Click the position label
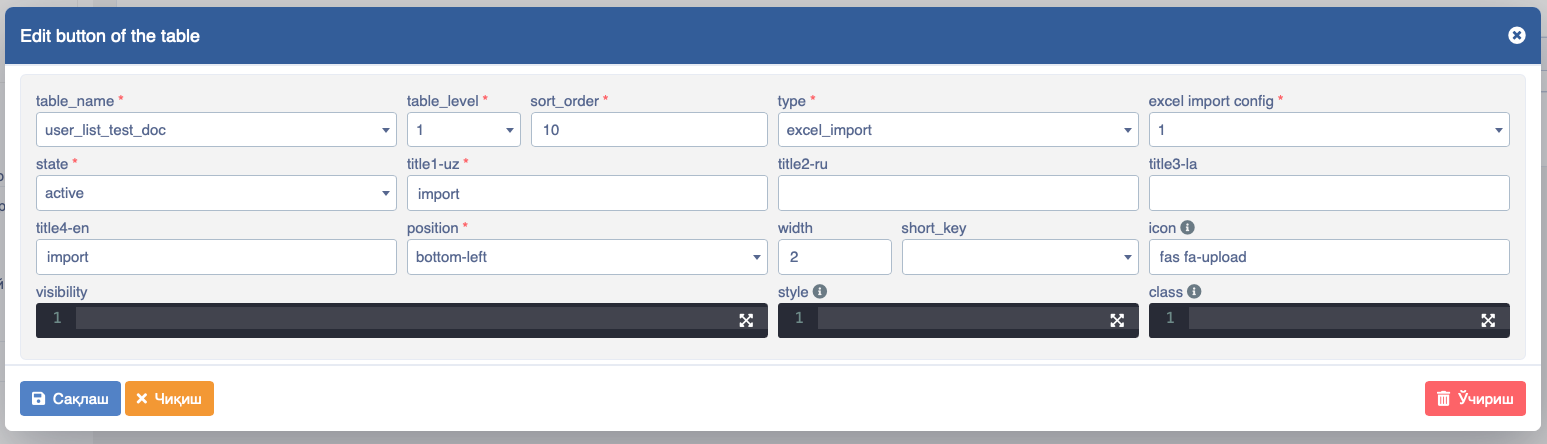 point(433,228)
